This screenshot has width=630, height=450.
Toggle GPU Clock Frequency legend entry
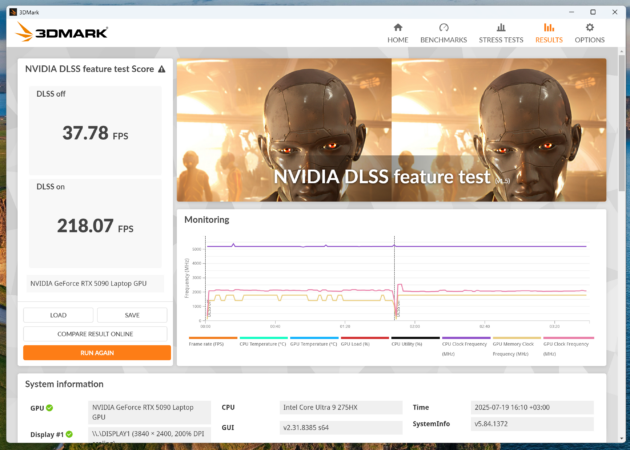[567, 346]
